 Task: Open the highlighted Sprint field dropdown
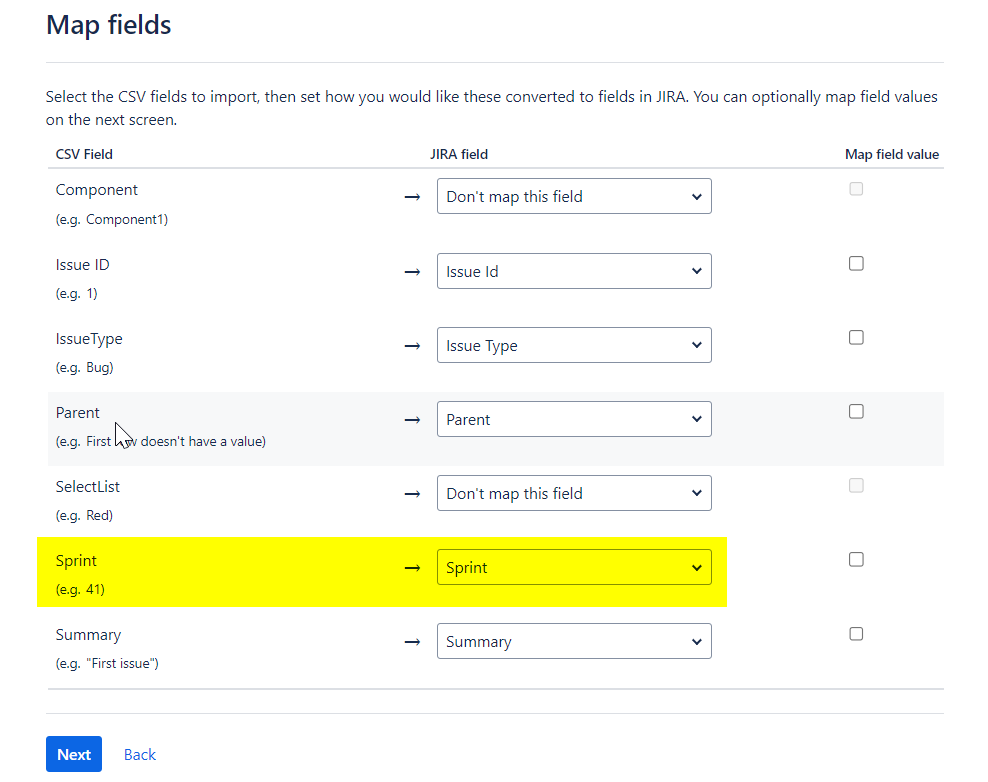click(x=574, y=567)
